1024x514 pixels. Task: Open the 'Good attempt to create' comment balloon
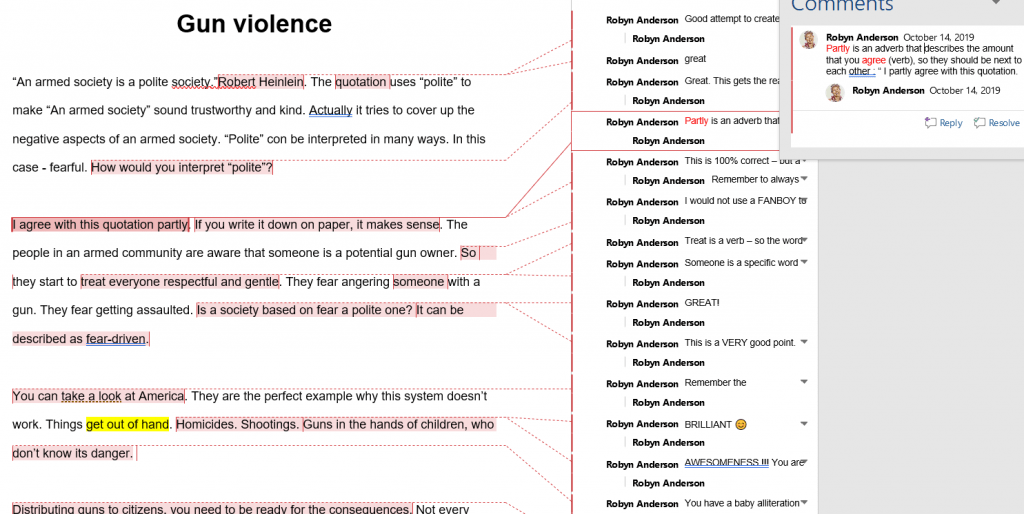731,19
